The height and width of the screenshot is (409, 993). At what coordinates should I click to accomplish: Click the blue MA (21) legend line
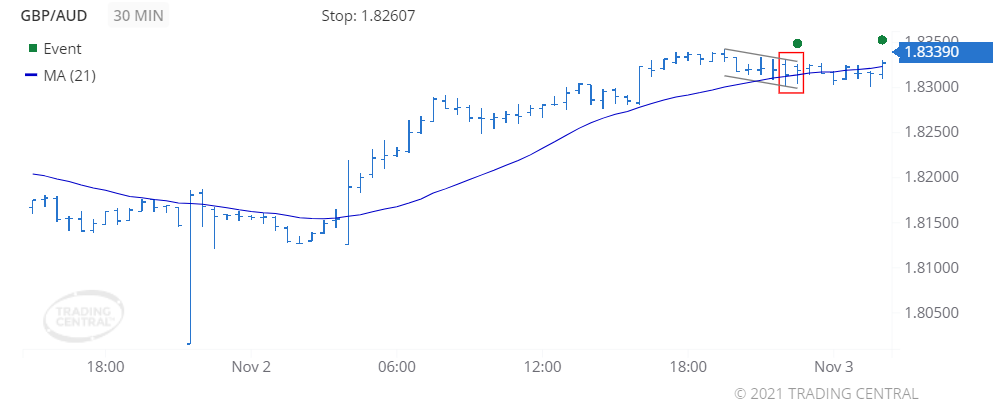[32, 75]
